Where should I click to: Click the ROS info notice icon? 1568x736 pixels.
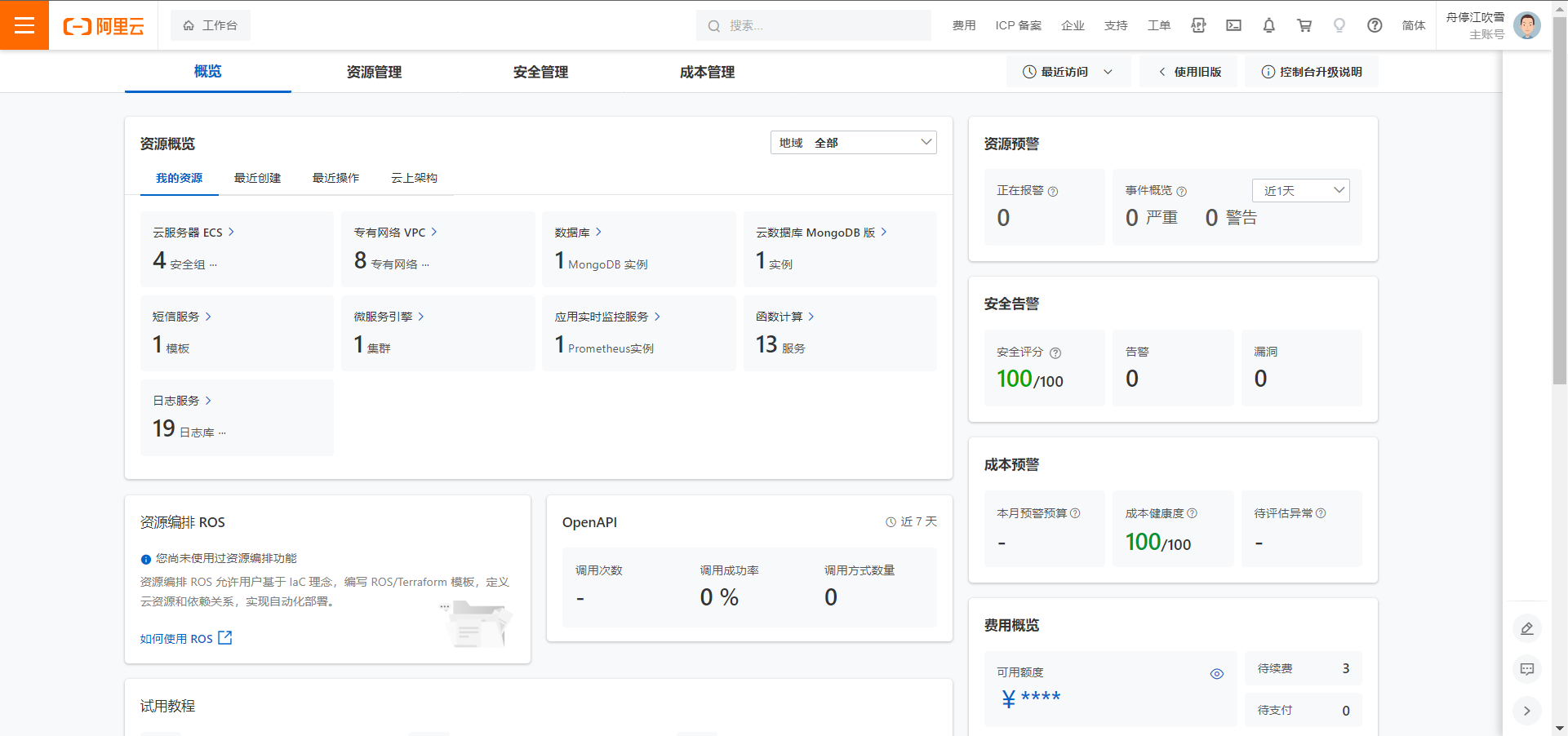click(x=146, y=559)
